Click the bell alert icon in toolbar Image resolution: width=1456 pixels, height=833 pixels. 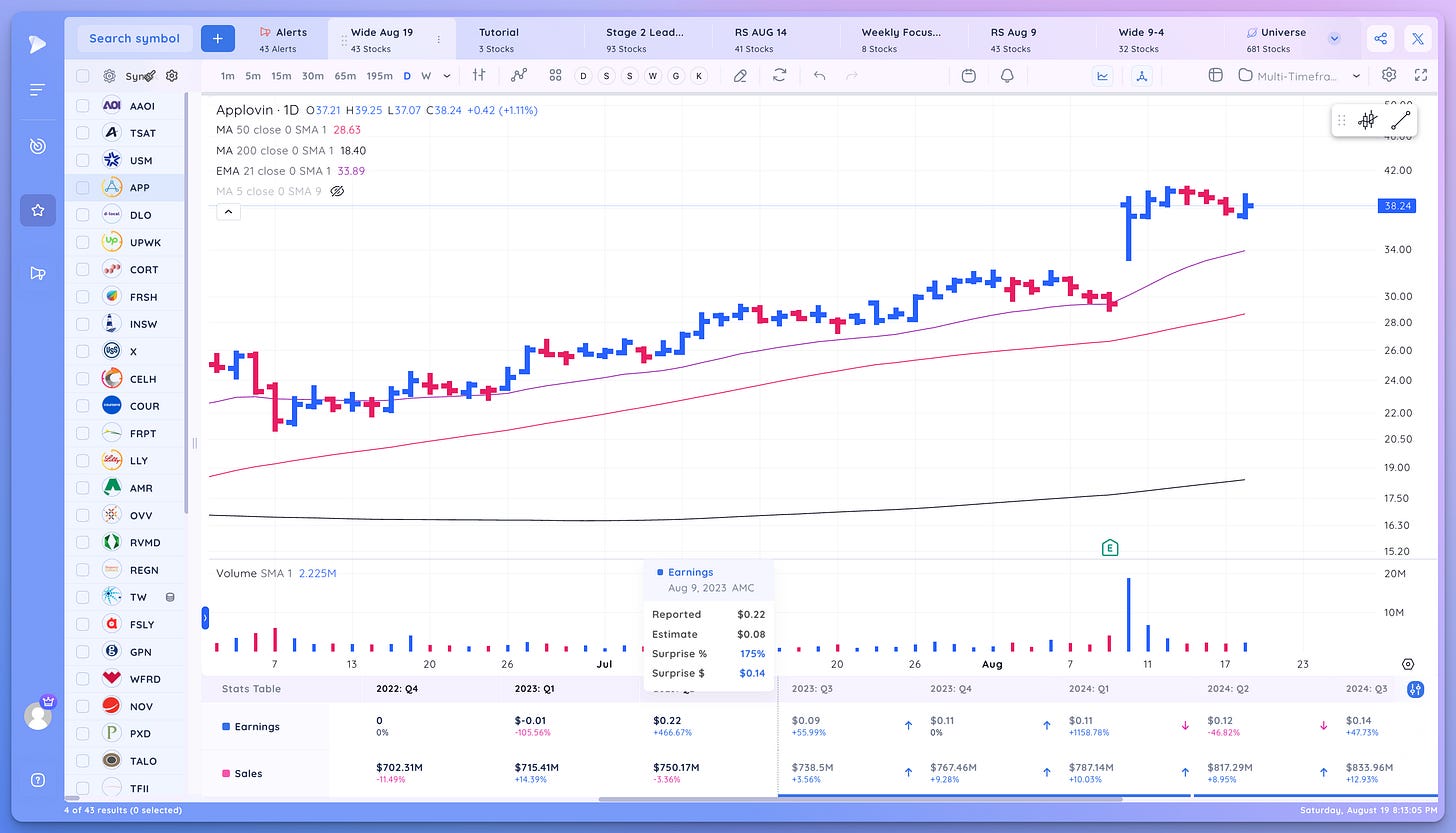pos(1007,75)
